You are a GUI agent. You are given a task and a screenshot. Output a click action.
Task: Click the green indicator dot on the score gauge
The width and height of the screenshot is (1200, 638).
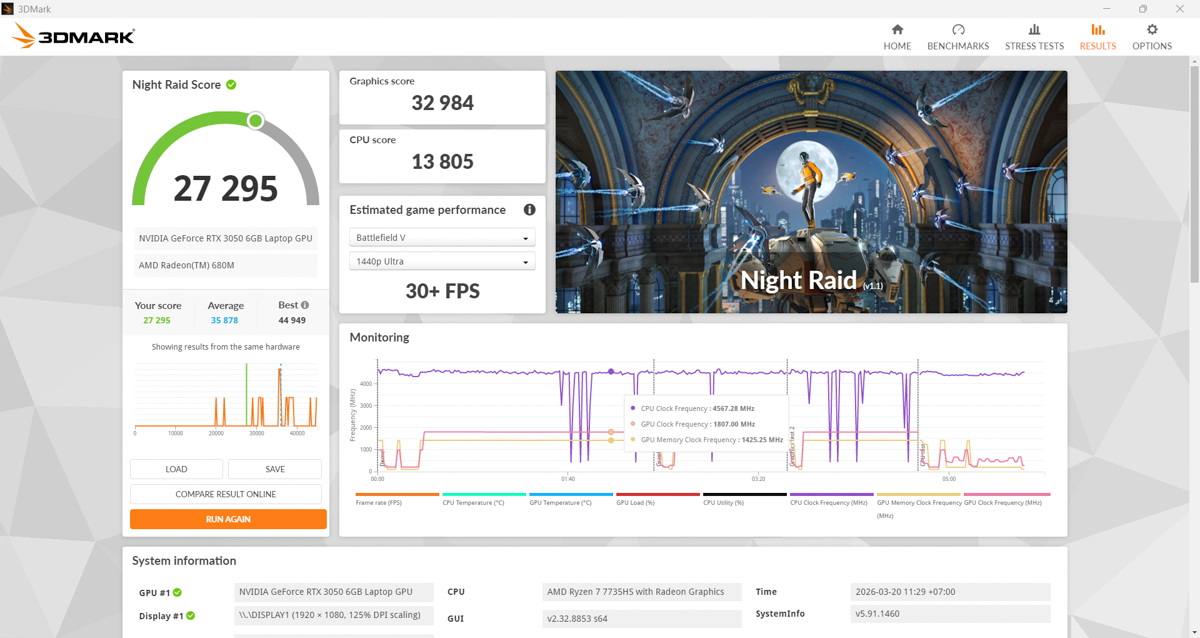coord(255,121)
